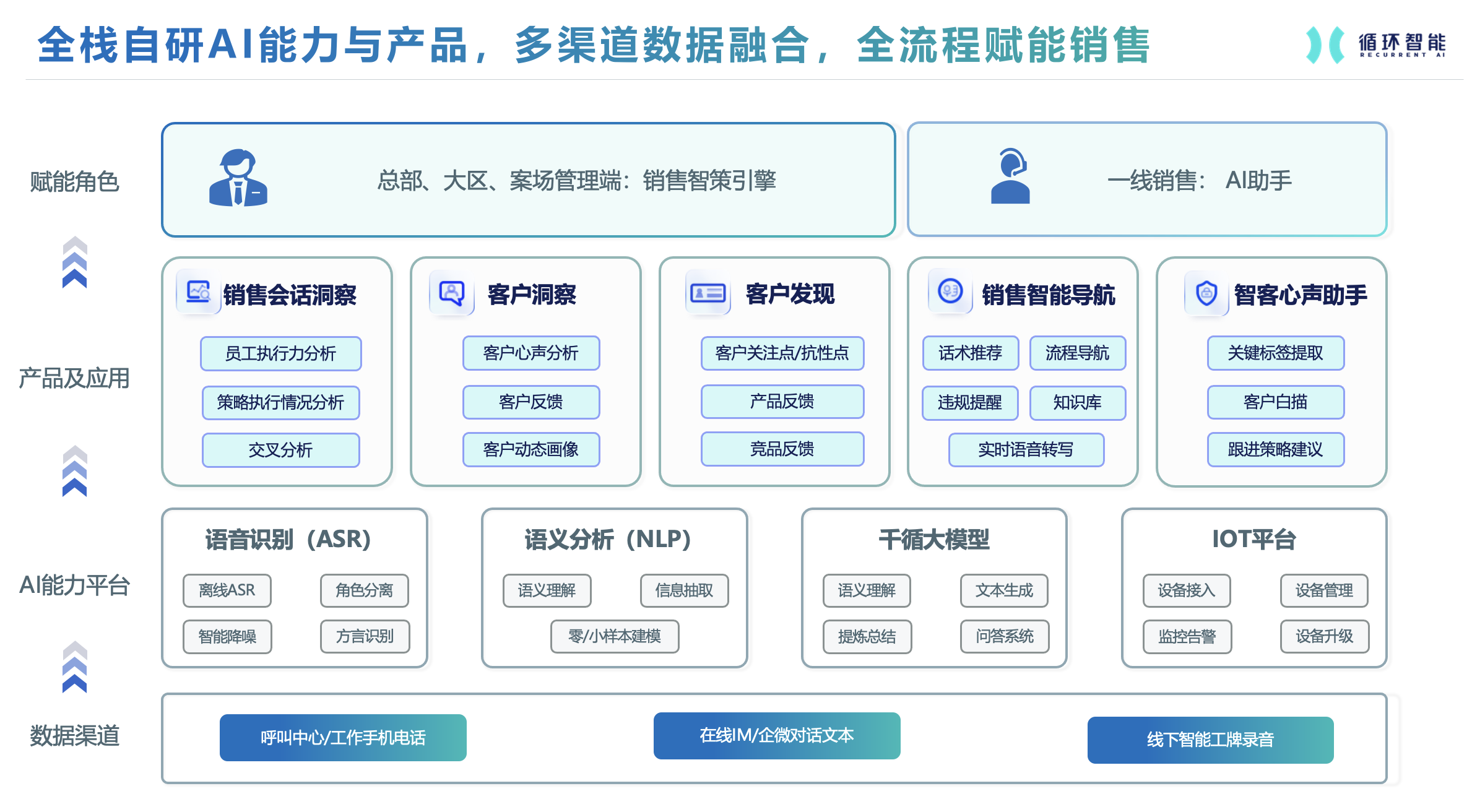Click the 循环智能 logo mark
Viewport: 1472px width, 812px height.
click(1325, 45)
